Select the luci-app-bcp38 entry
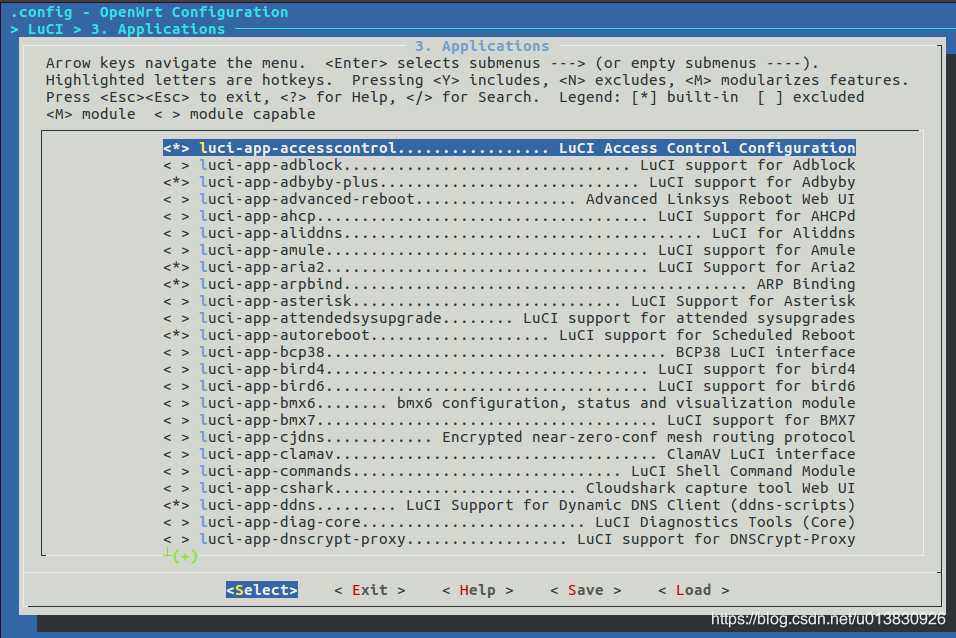The width and height of the screenshot is (956, 638). tap(509, 353)
